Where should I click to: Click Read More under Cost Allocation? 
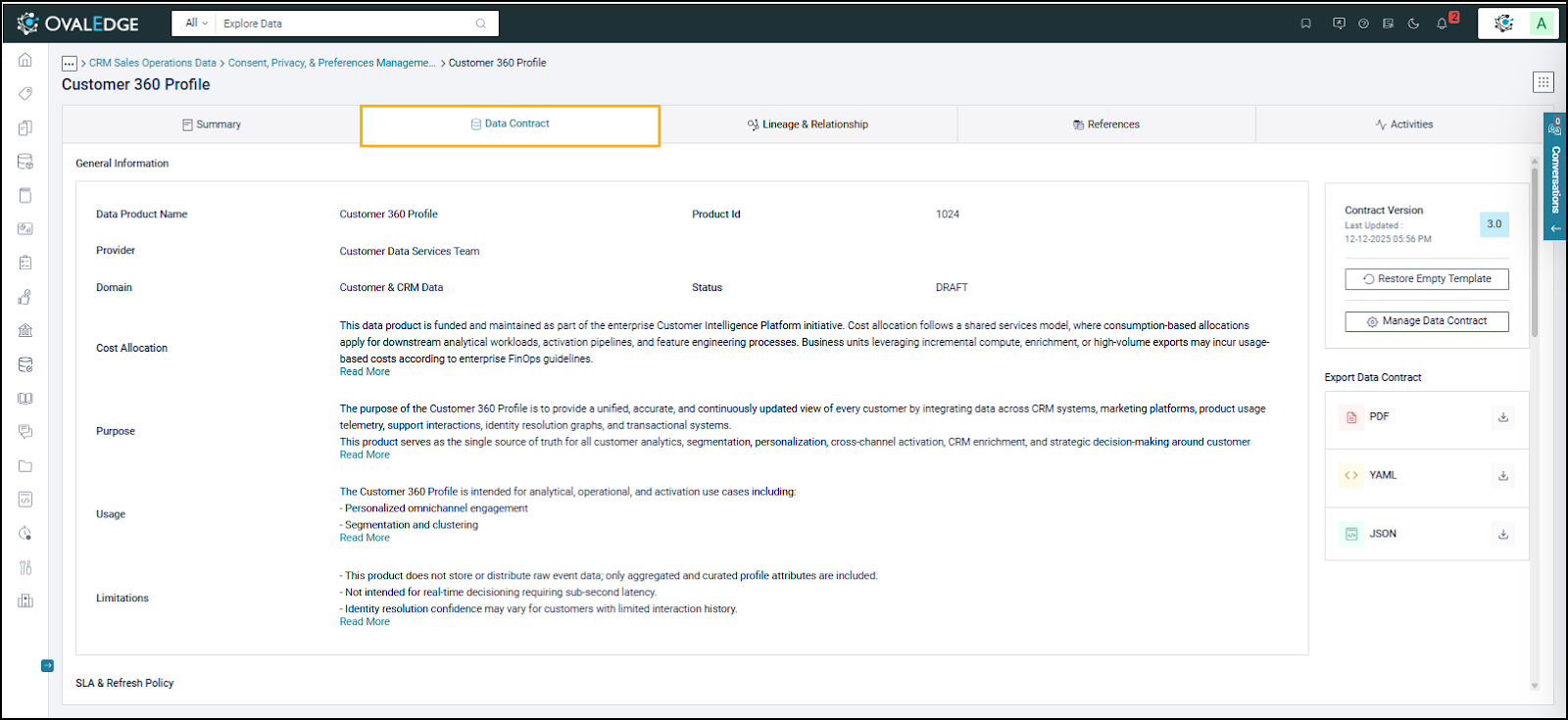(365, 372)
